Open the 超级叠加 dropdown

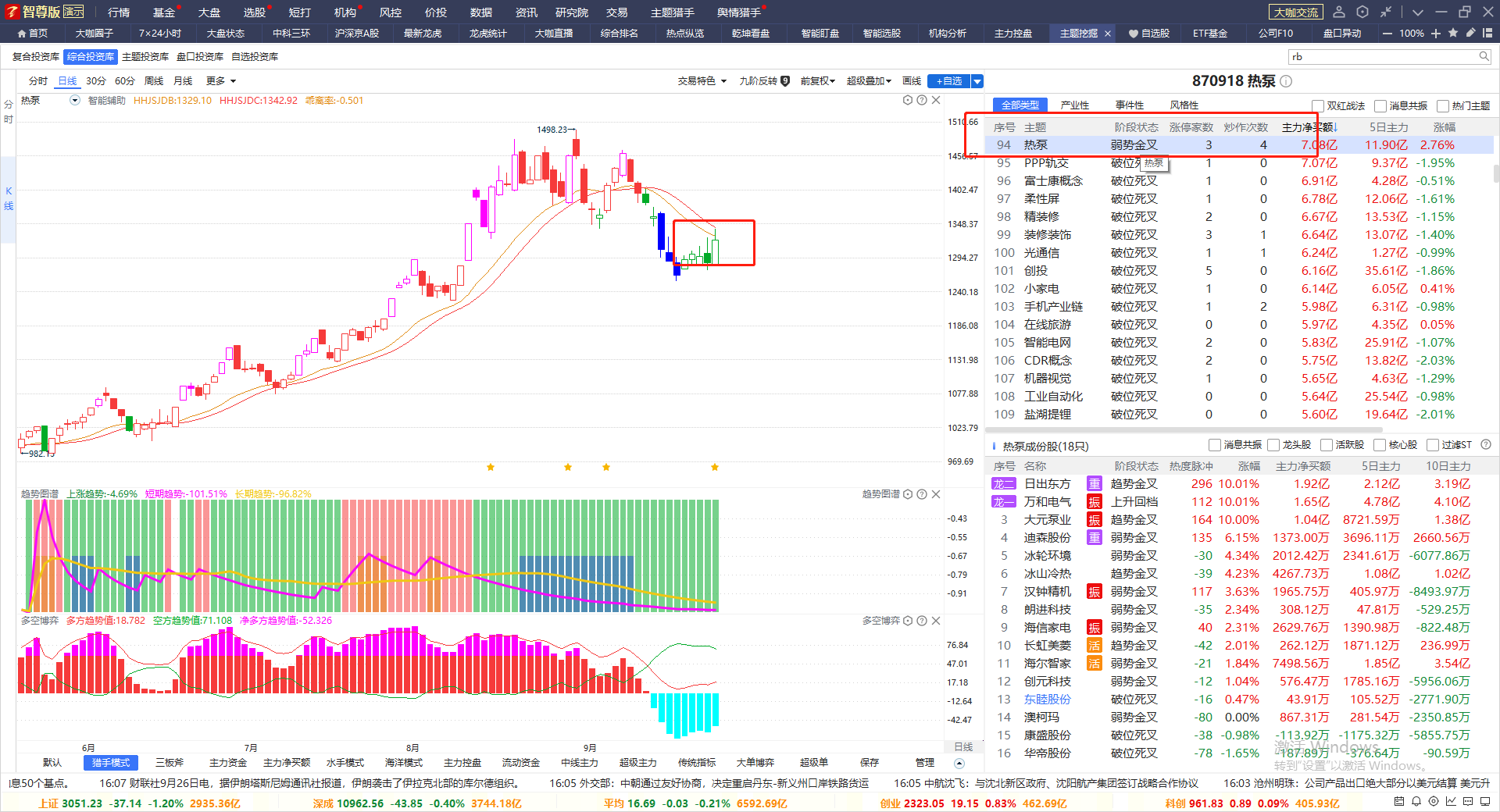[x=869, y=81]
